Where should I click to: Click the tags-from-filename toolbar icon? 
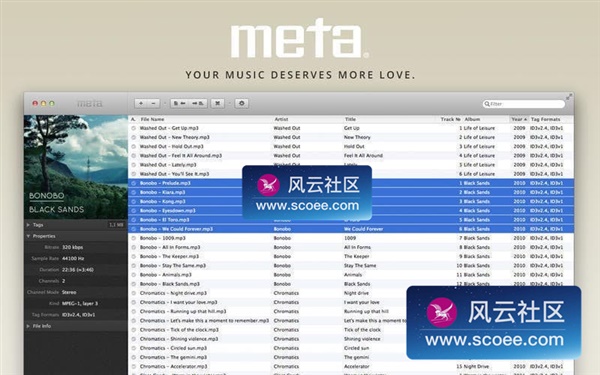tap(179, 103)
